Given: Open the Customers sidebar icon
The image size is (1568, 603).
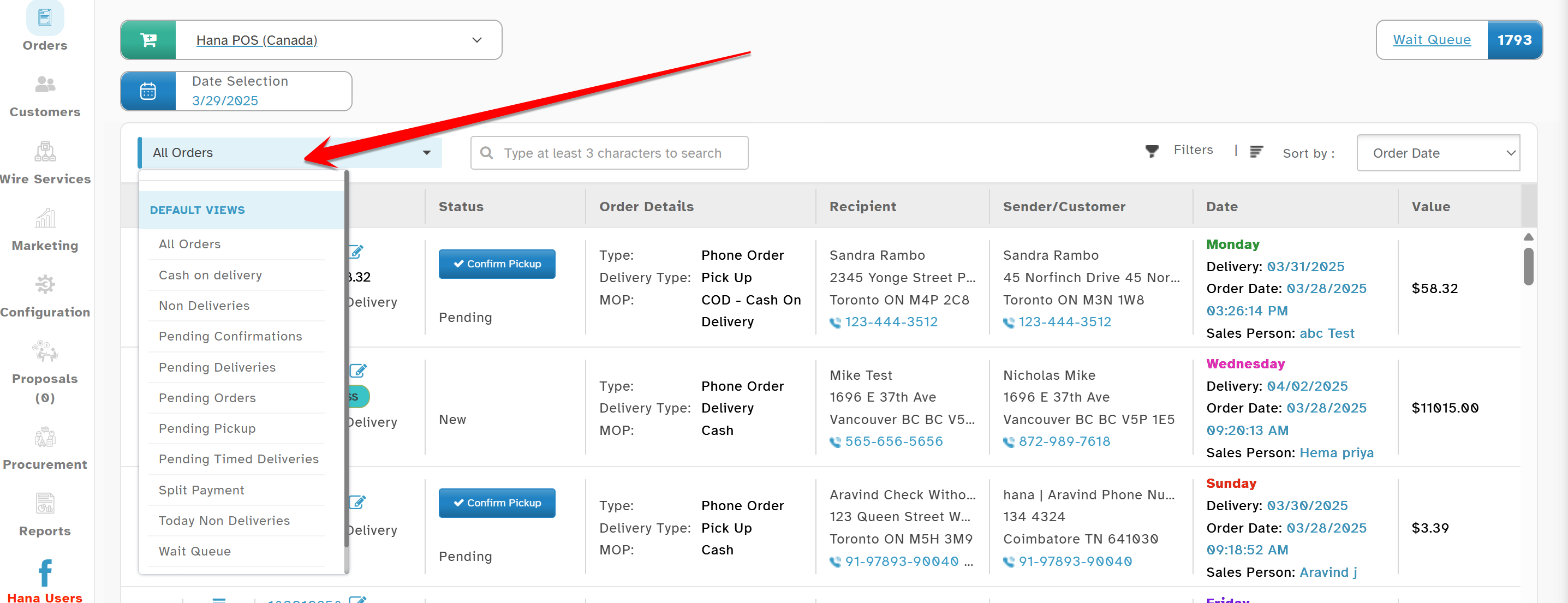Looking at the screenshot, I should tap(44, 85).
